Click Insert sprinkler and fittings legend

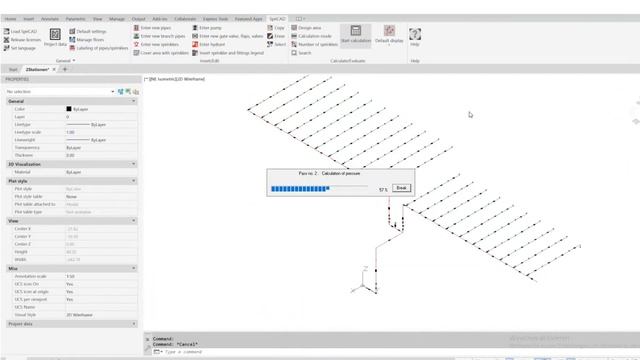[228, 53]
